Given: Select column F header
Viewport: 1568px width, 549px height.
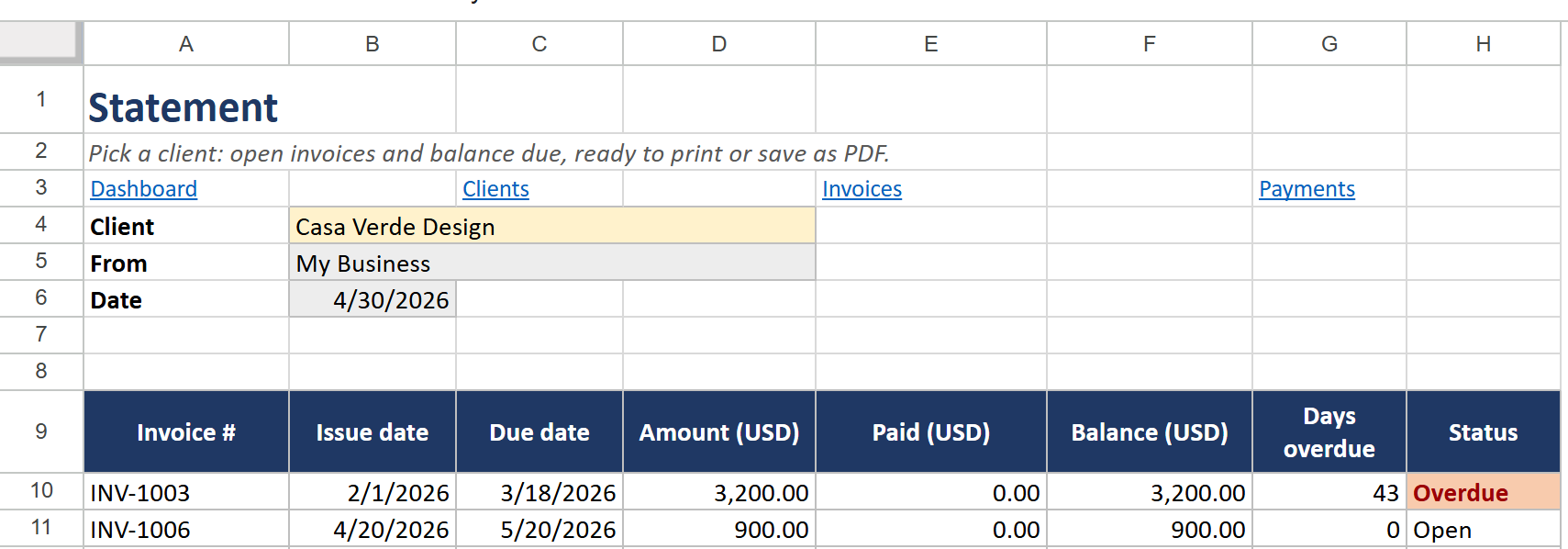Looking at the screenshot, I should click(1150, 44).
